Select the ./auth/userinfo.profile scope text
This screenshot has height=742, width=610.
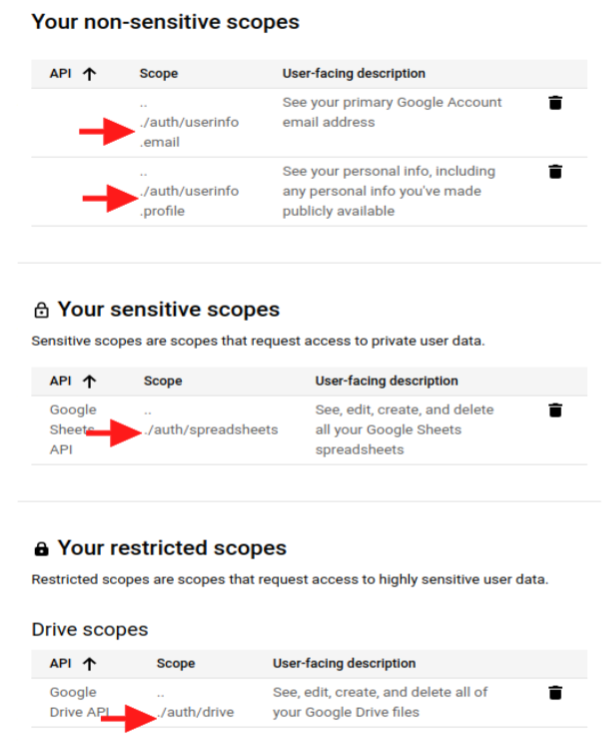[189, 191]
